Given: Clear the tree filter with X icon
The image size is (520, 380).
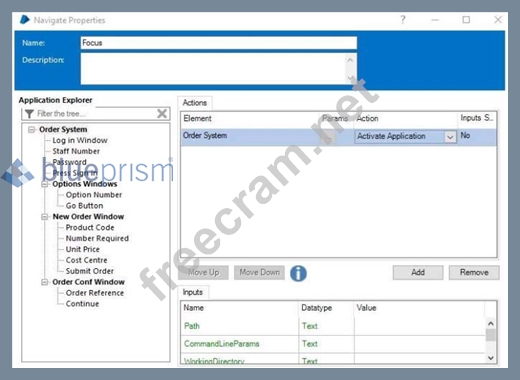Looking at the screenshot, I should [162, 114].
